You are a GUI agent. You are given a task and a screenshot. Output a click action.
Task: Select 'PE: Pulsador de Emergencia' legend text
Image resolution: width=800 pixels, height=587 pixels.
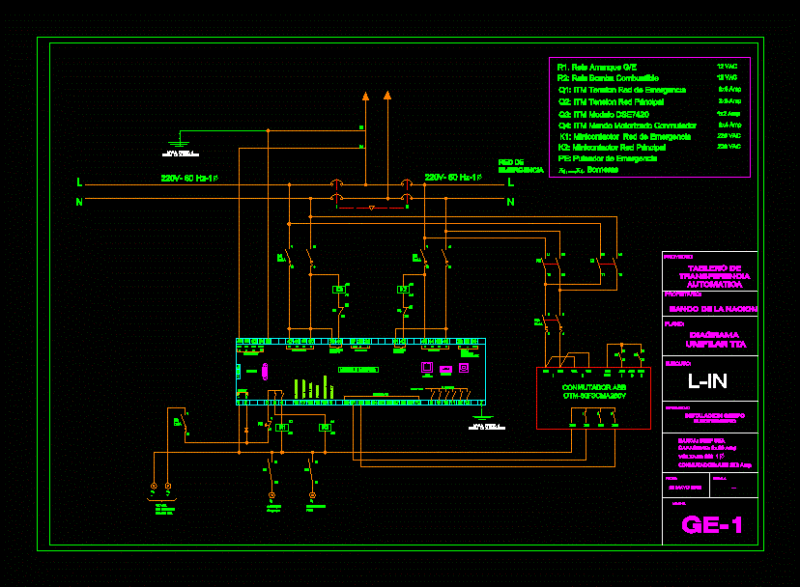[608, 159]
